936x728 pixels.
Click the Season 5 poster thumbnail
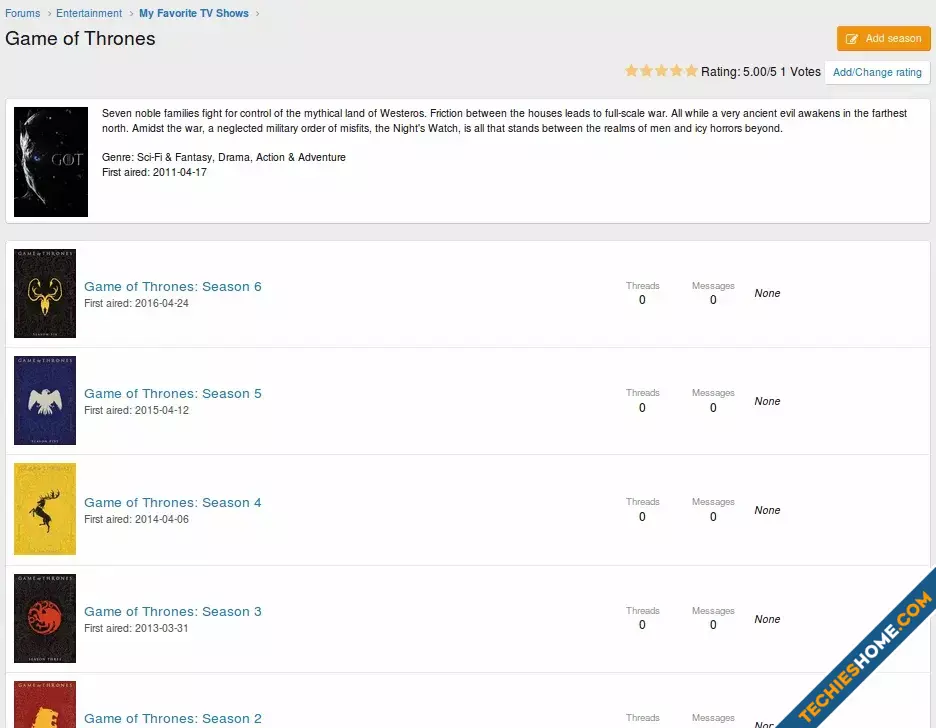[x=45, y=400]
